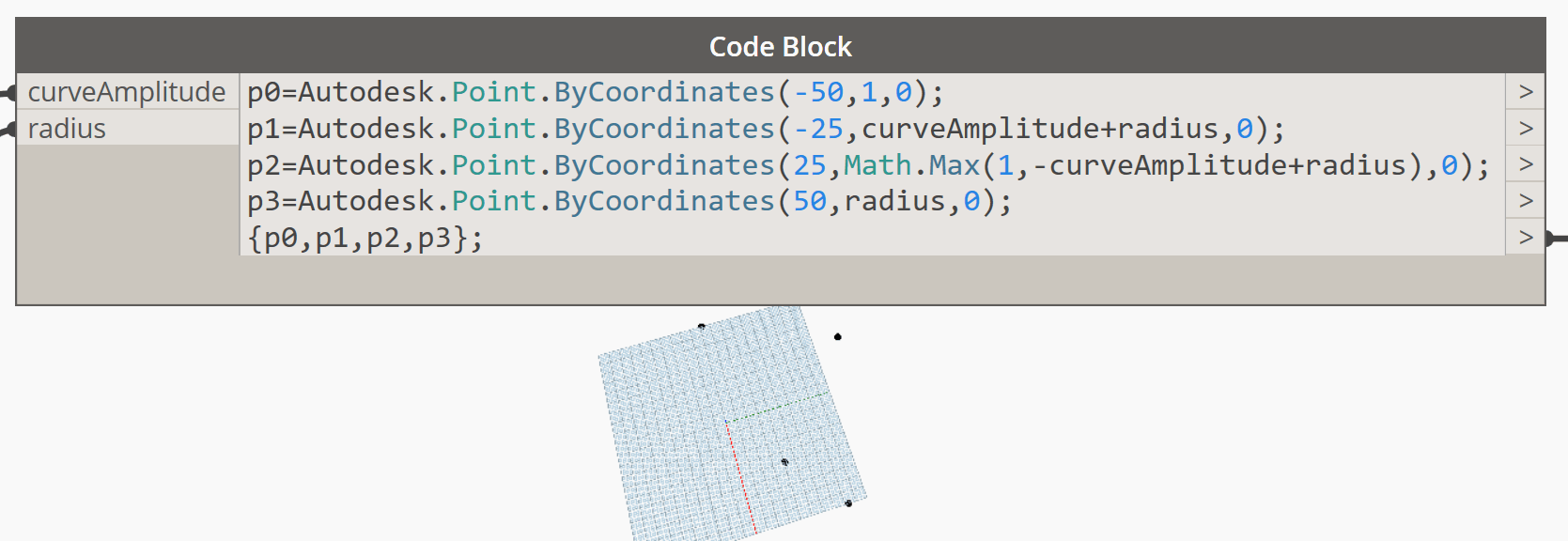Select the radius input port
Image resolution: width=1568 pixels, height=541 pixels.
click(x=128, y=128)
